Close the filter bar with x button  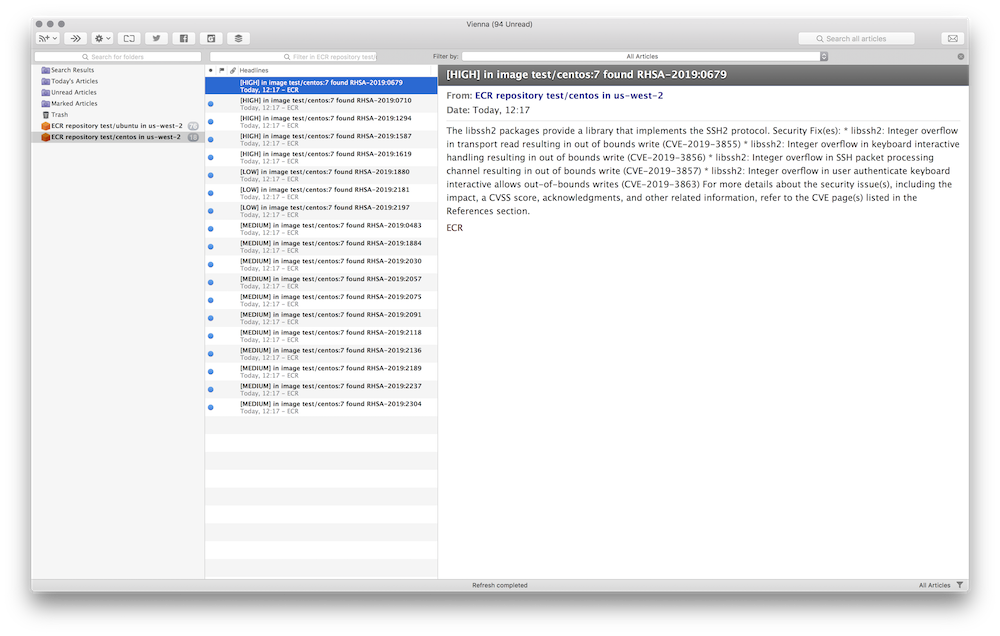960,57
